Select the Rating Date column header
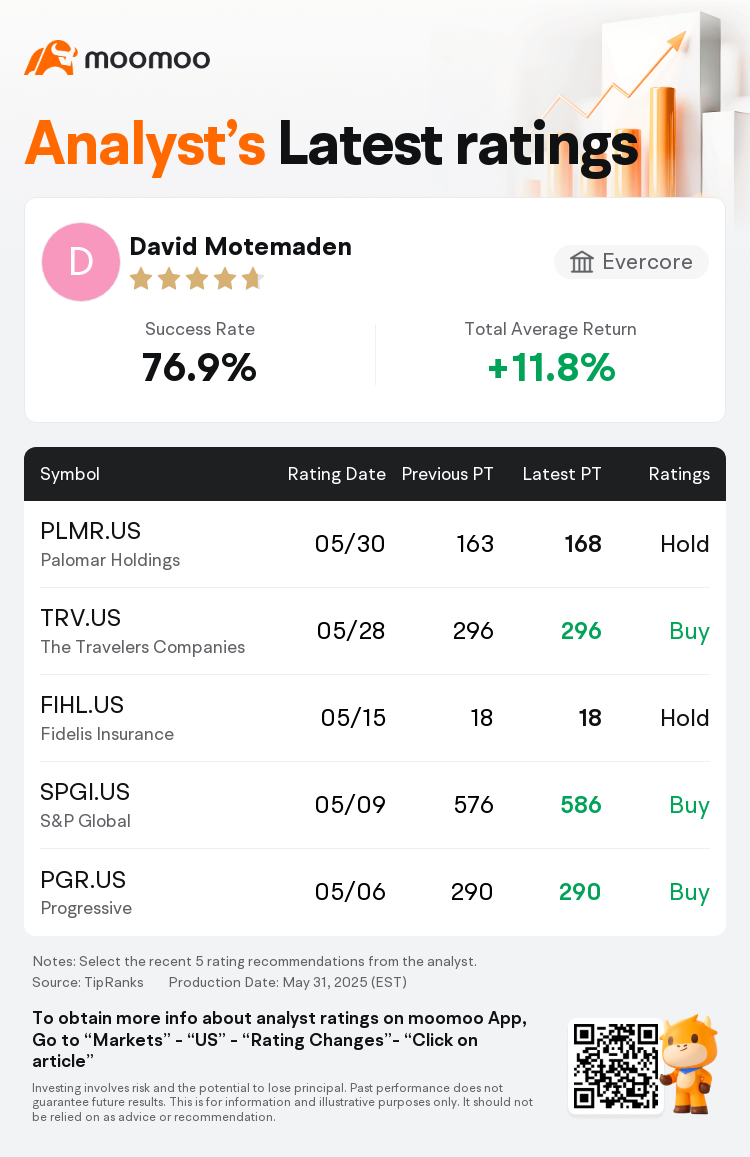The height and width of the screenshot is (1157, 750). (x=337, y=474)
